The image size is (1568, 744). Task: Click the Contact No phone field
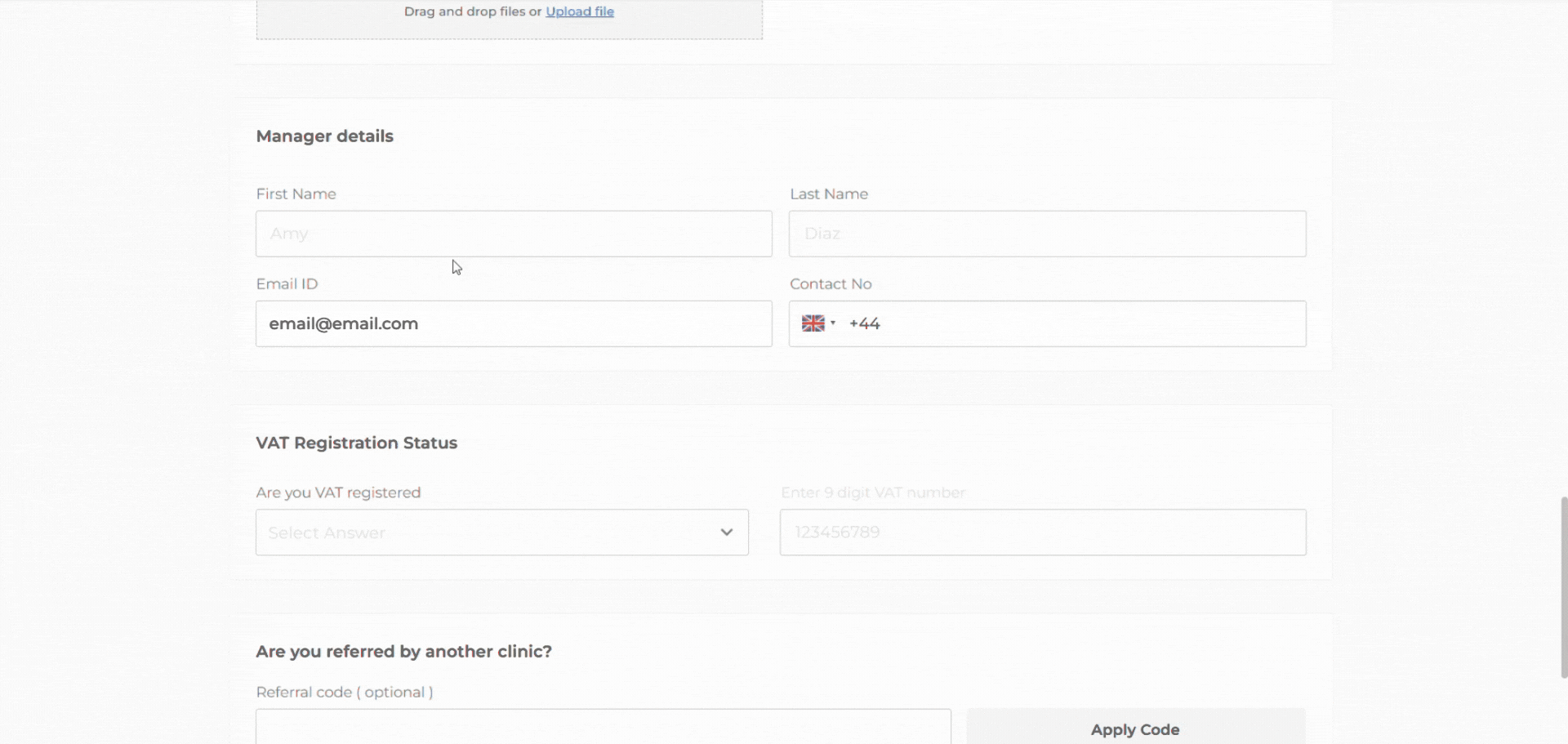point(1048,323)
